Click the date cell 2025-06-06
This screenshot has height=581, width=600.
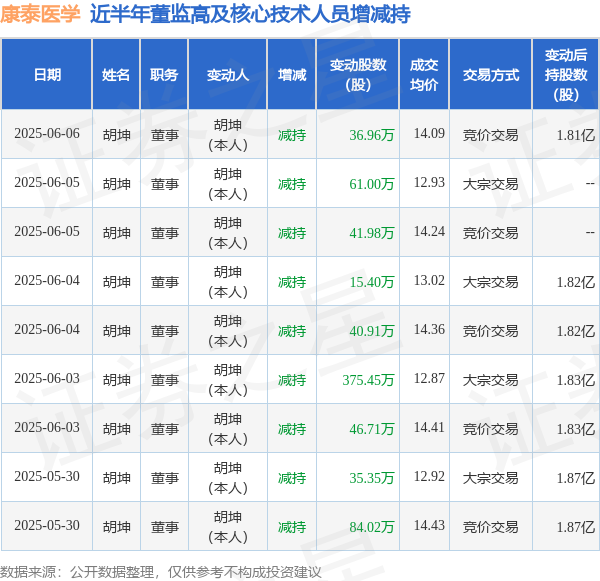click(x=47, y=134)
